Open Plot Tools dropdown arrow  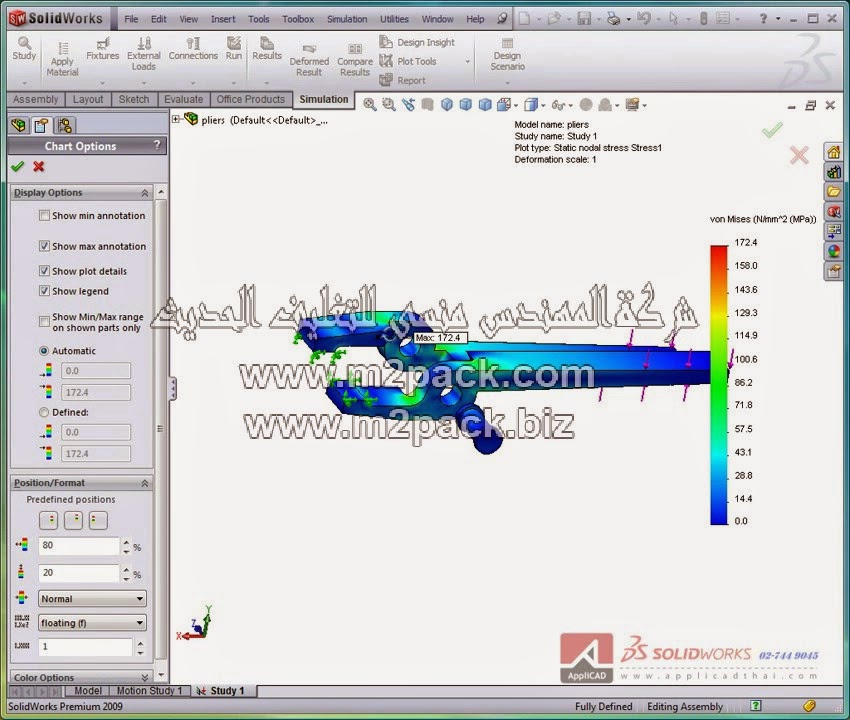(x=467, y=62)
